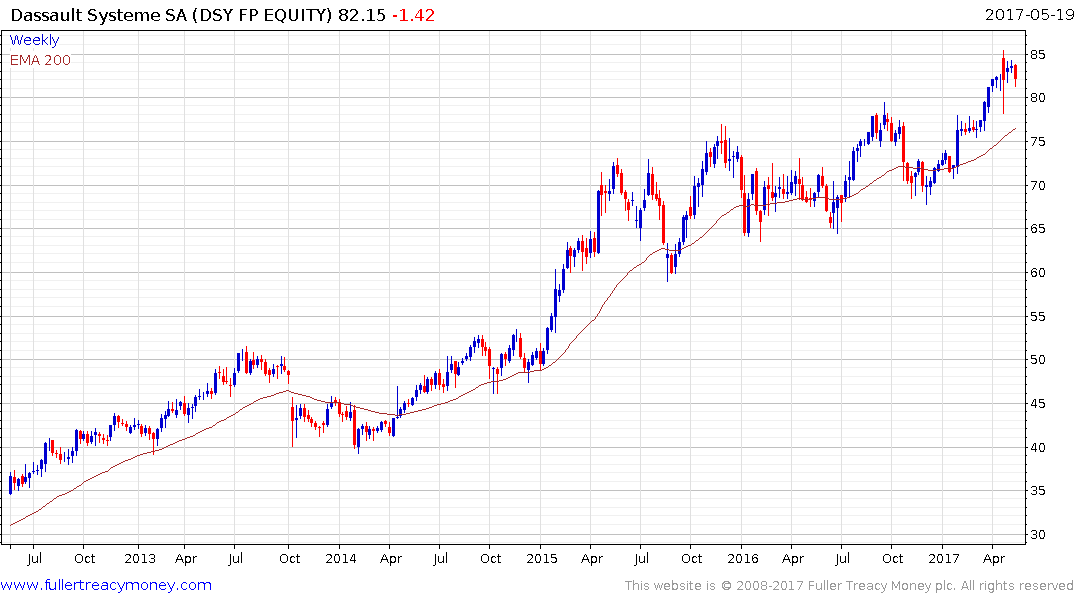This screenshot has height=600, width=1075.
Task: Click the copyright notice 'Fuller Treacy Money plc'
Action: pos(881,586)
